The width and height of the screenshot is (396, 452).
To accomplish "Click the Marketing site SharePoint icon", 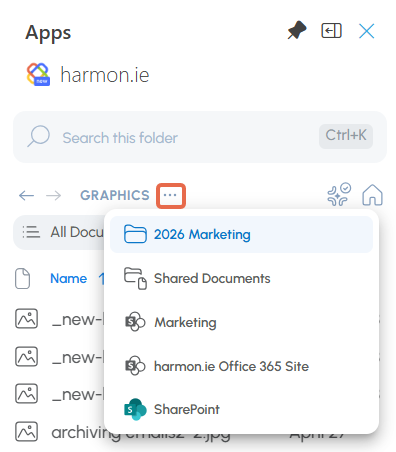I will pos(135,322).
